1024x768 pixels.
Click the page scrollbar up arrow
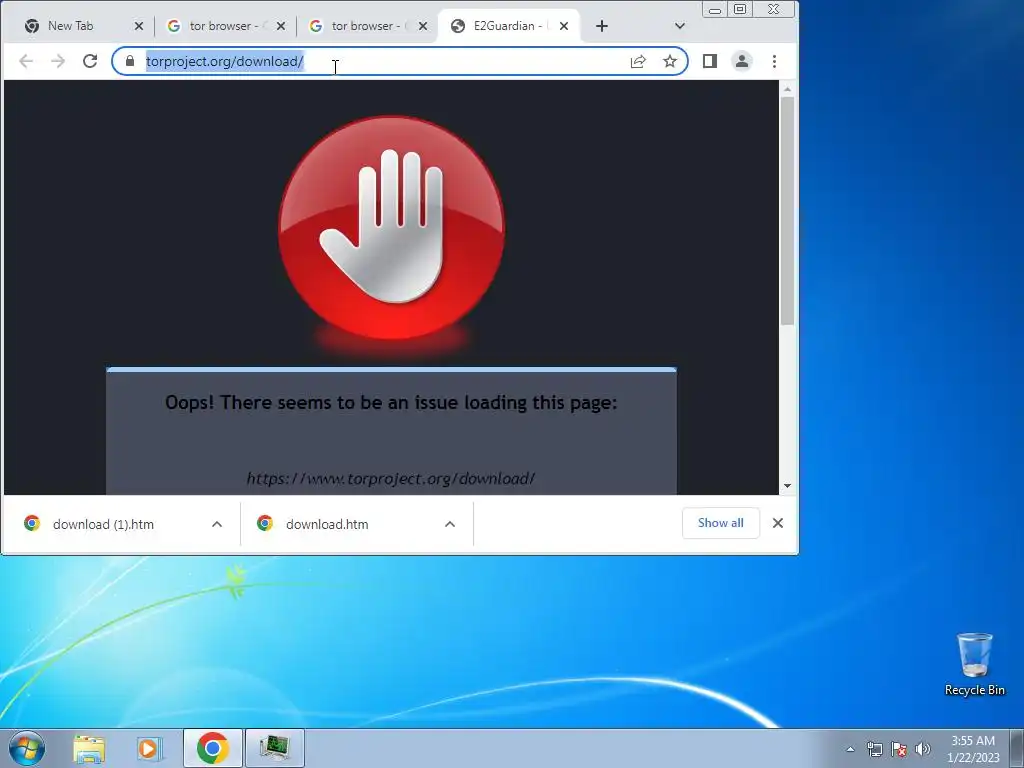click(x=788, y=89)
